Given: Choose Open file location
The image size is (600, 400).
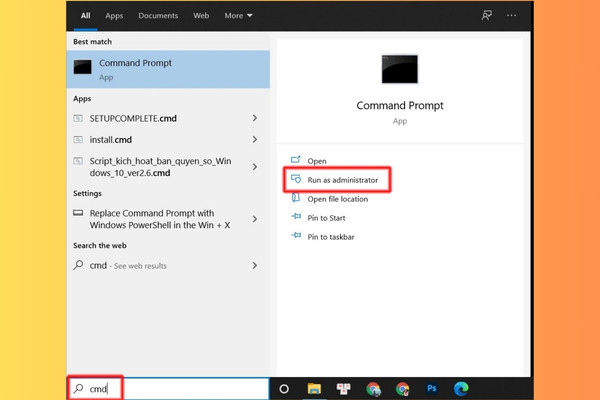Looking at the screenshot, I should pos(338,199).
